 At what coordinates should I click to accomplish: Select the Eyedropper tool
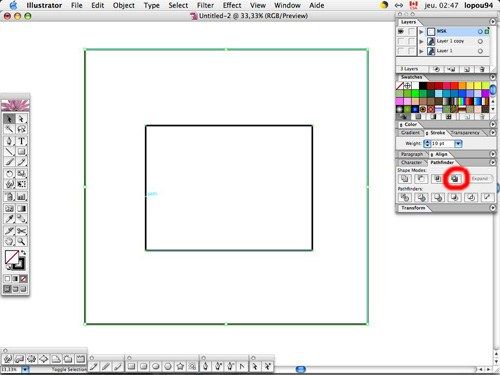9,219
